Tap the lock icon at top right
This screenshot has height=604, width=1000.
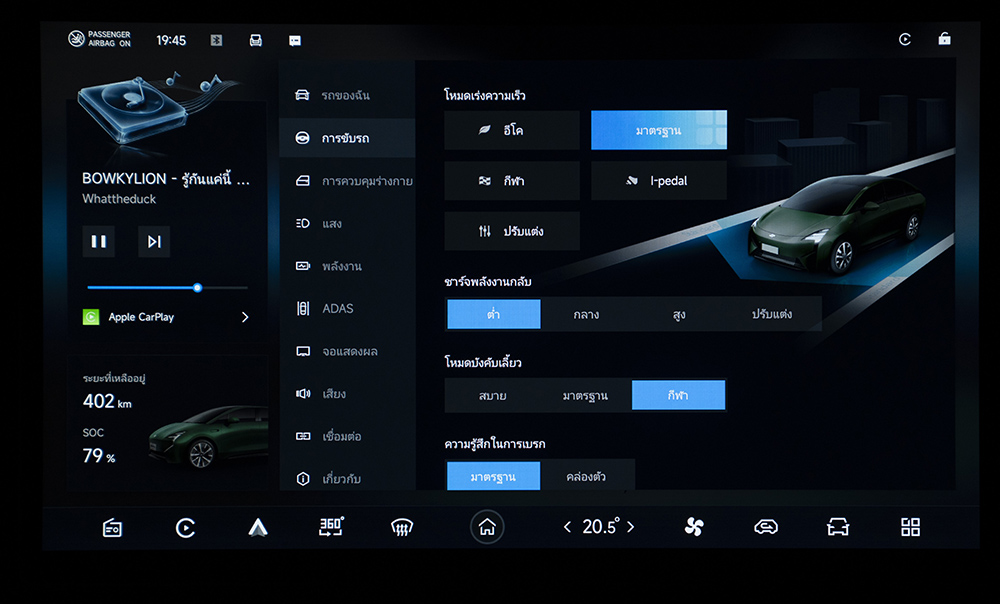point(944,39)
